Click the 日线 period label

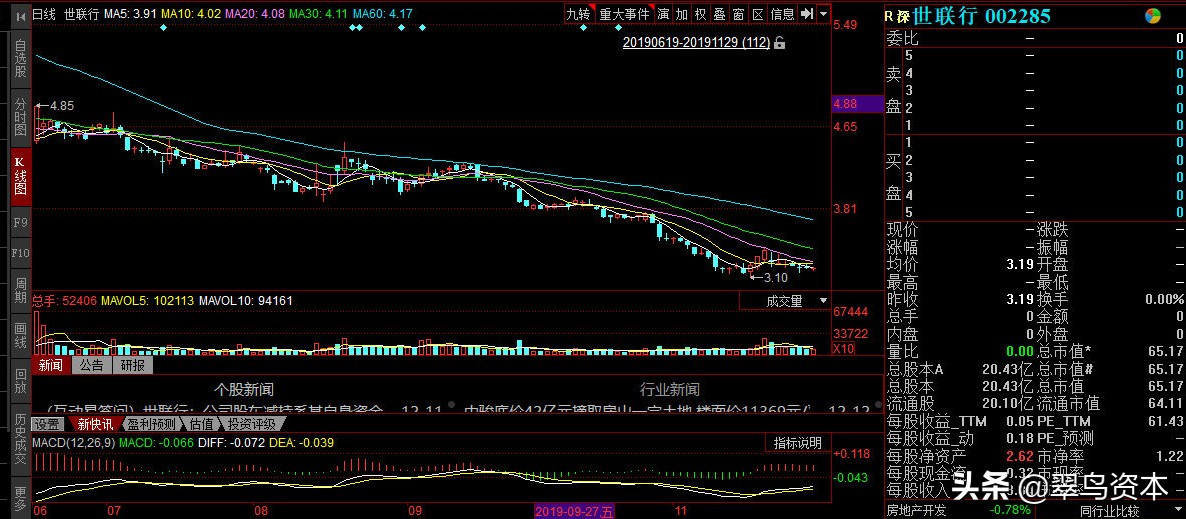[x=45, y=14]
